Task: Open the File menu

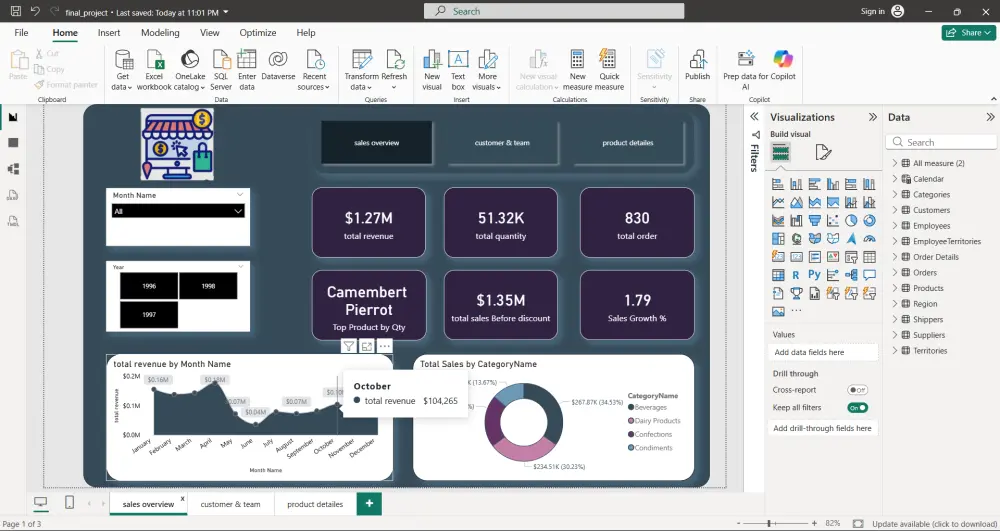Action: pos(21,33)
